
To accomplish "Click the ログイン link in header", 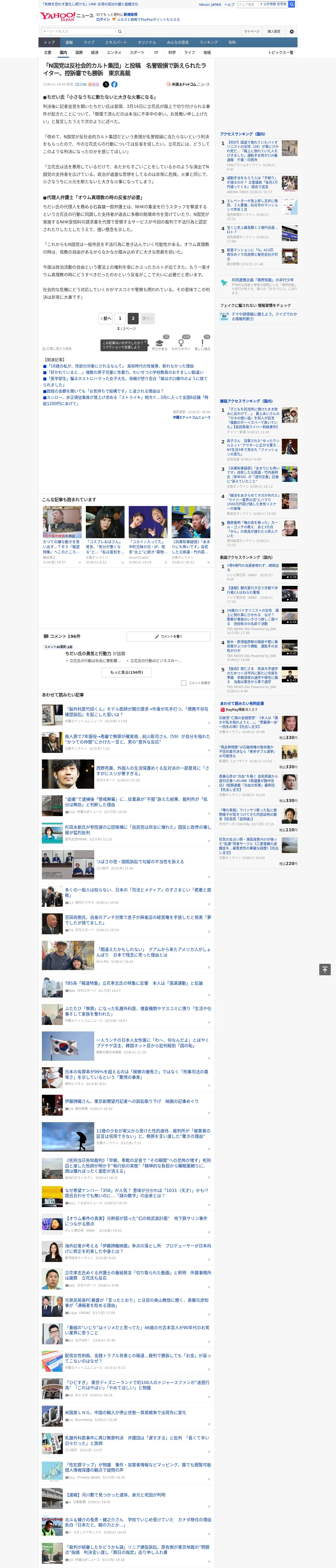I will (103, 20).
